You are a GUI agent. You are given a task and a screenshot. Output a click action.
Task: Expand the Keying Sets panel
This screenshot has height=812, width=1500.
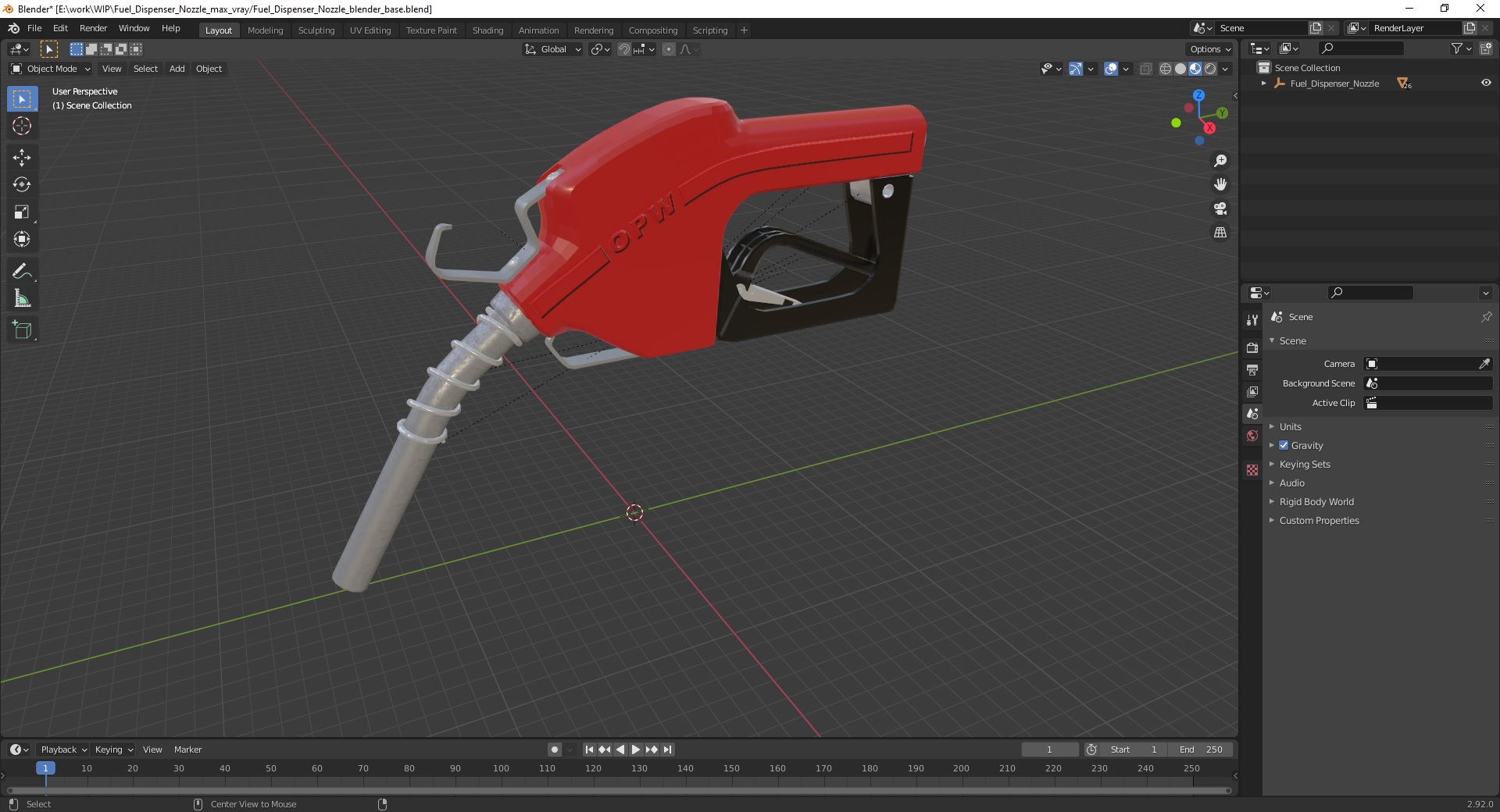(x=1304, y=464)
